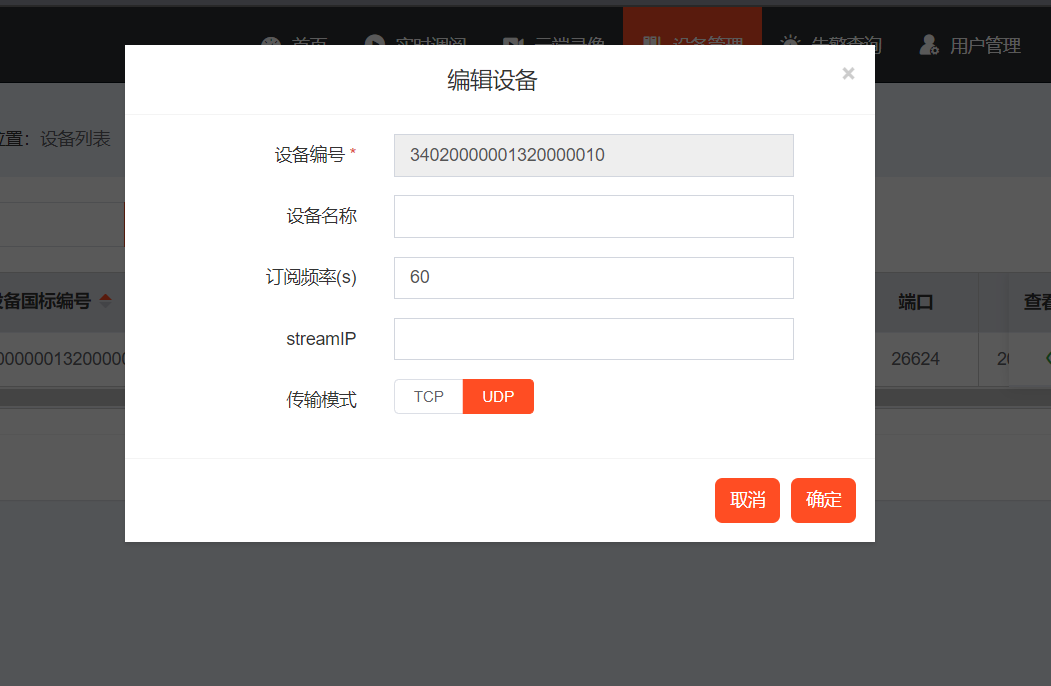Click 设备列表 breadcrumb text

coord(75,139)
